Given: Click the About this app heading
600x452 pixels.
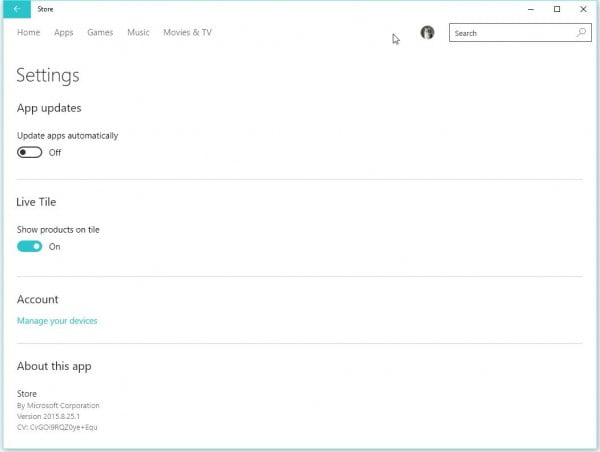Looking at the screenshot, I should [x=54, y=366].
